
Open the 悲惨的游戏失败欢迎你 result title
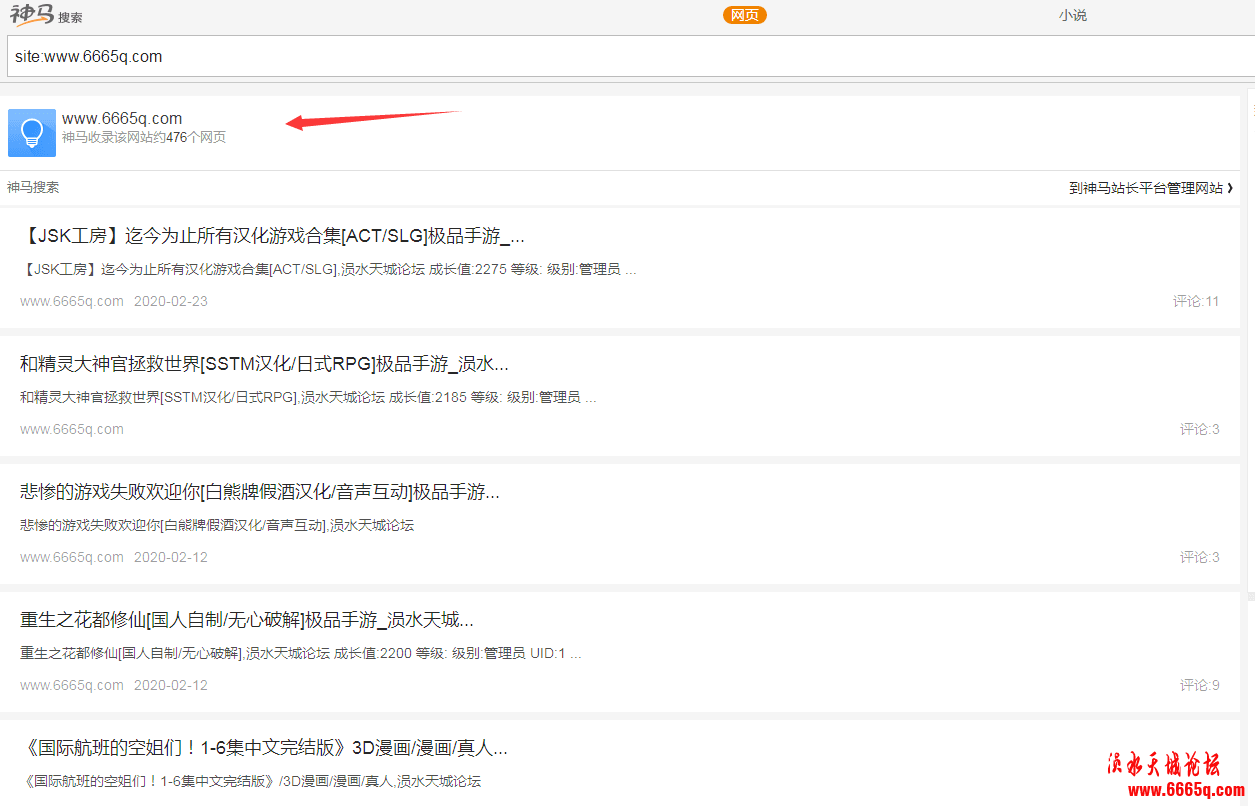click(260, 492)
